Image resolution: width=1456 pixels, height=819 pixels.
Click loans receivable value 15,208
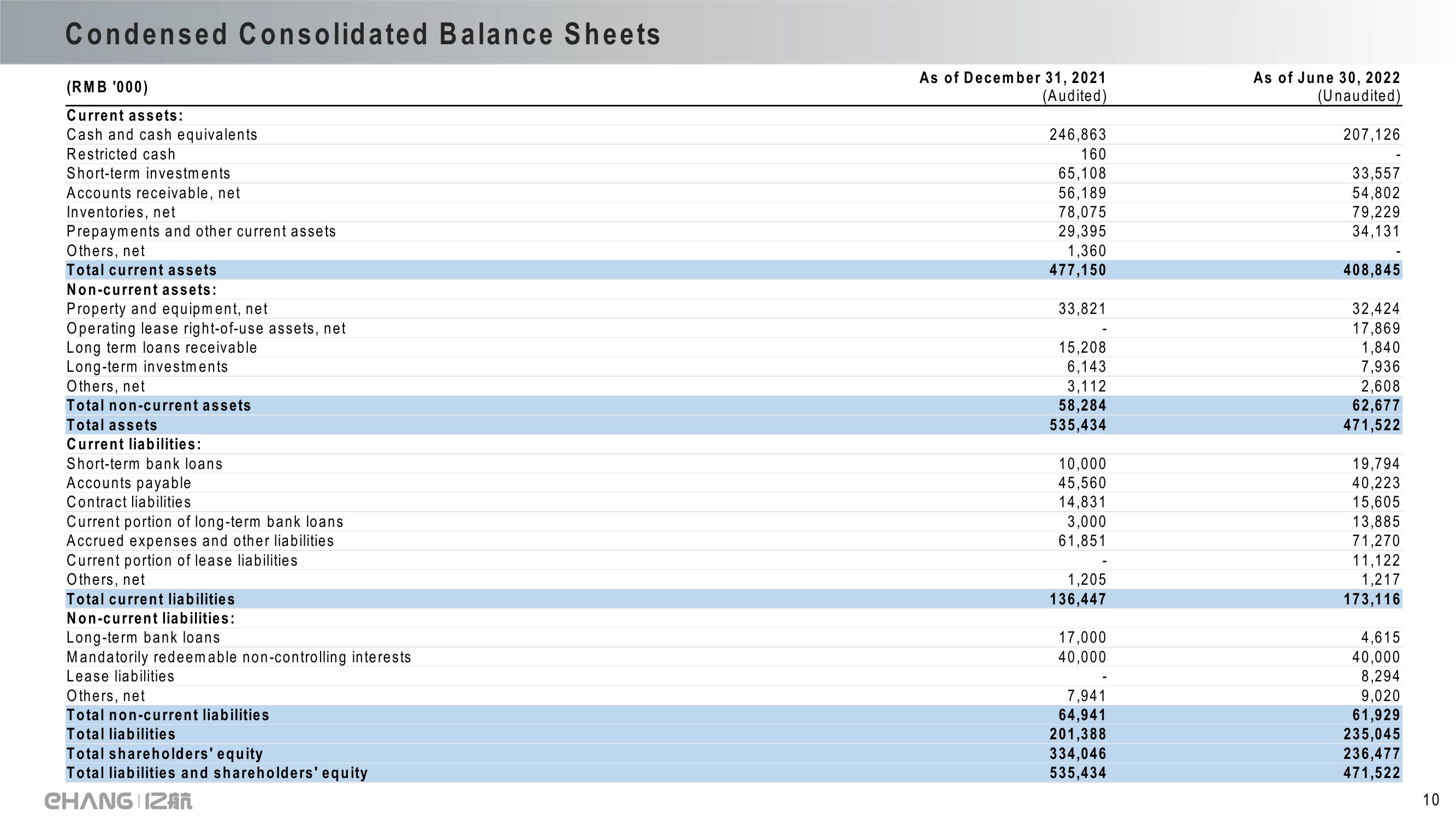coord(1082,348)
